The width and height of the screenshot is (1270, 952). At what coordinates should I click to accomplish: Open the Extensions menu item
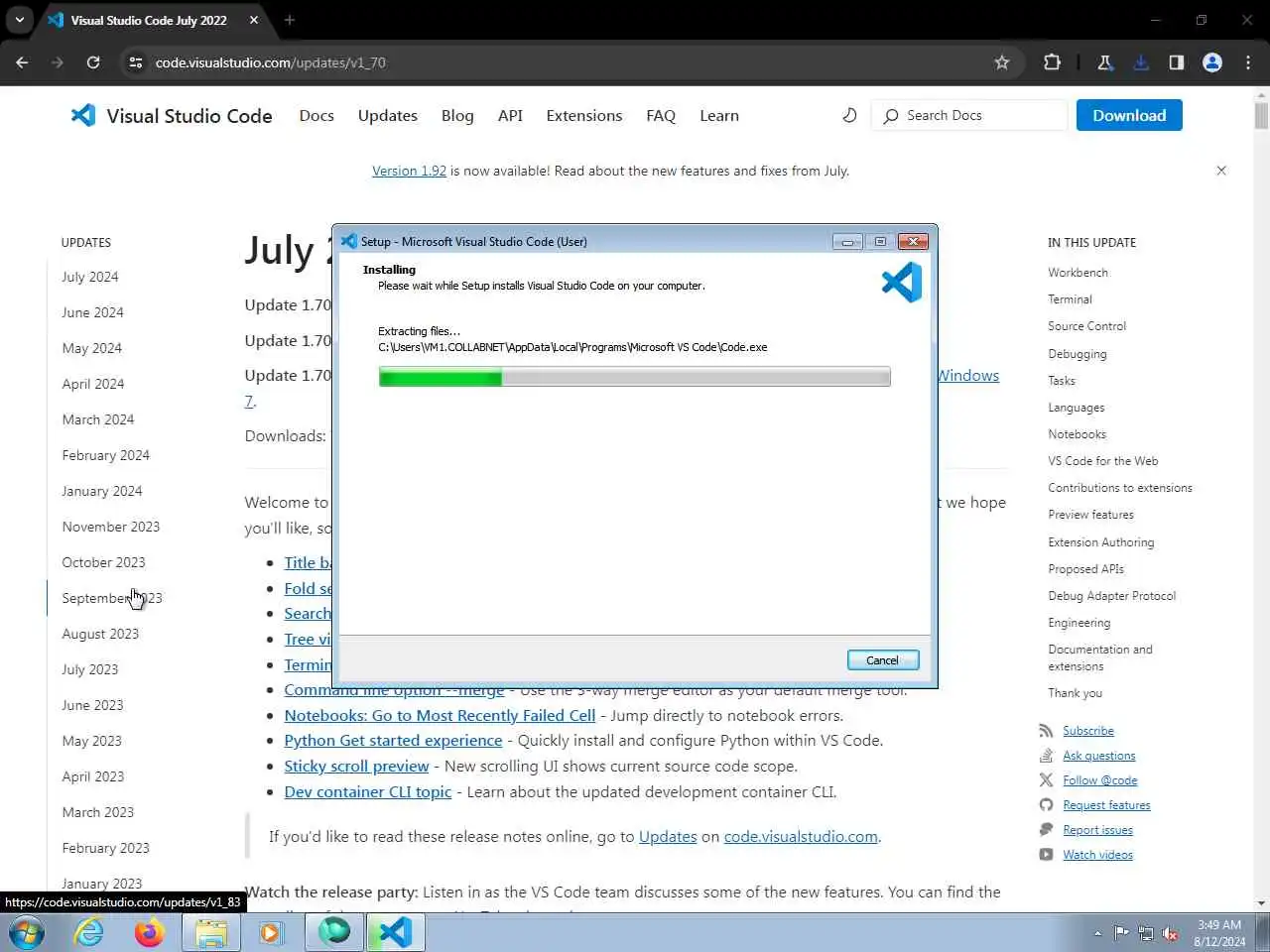point(584,116)
